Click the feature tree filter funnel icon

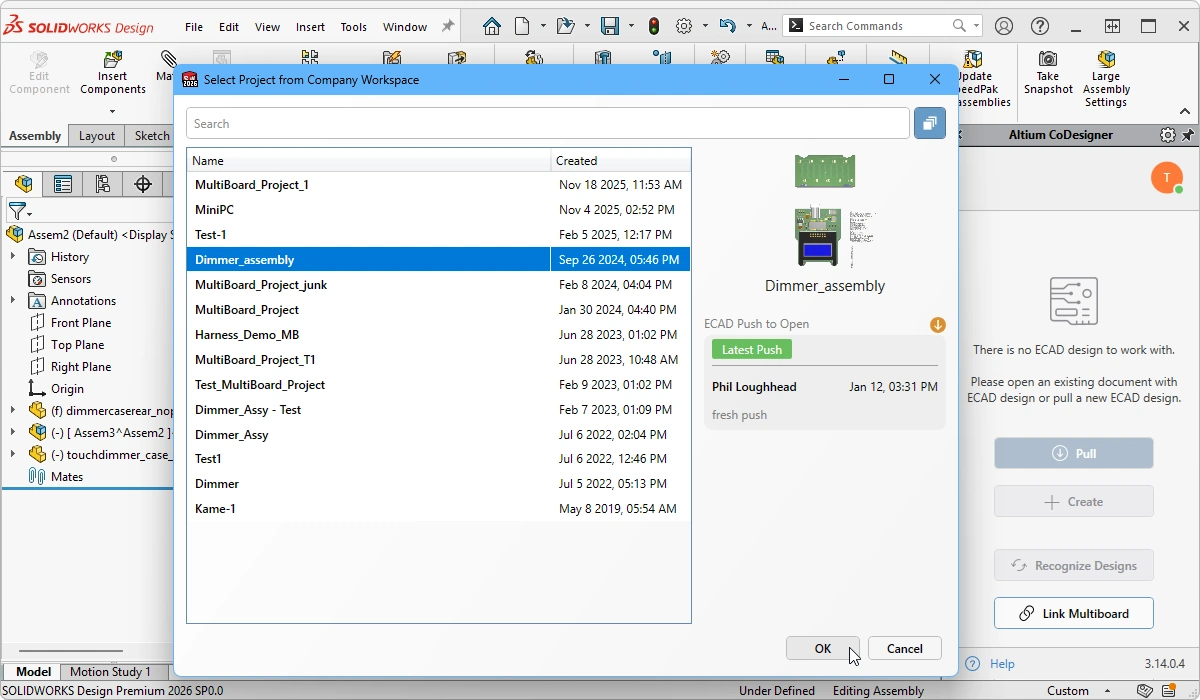tap(17, 211)
